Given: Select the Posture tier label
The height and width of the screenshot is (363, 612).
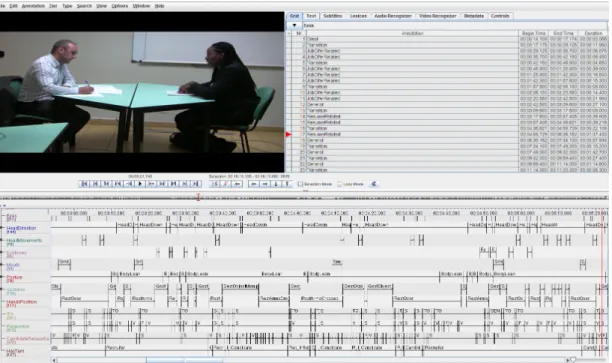Looking at the screenshot, I should pyautogui.click(x=14, y=277).
